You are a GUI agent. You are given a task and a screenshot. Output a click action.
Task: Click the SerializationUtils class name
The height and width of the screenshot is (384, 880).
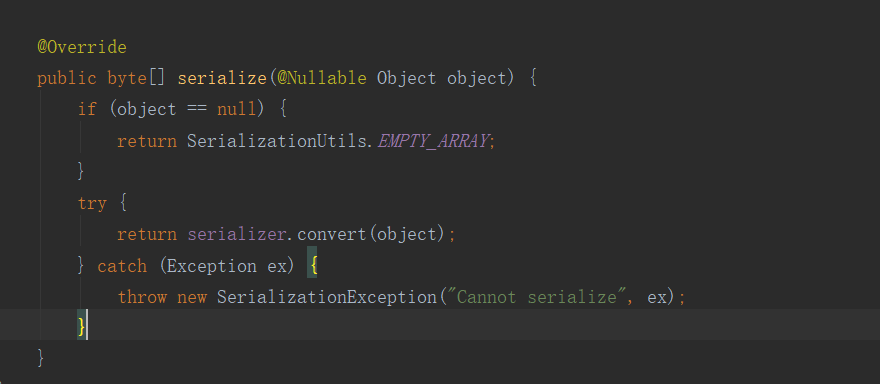[x=277, y=141]
